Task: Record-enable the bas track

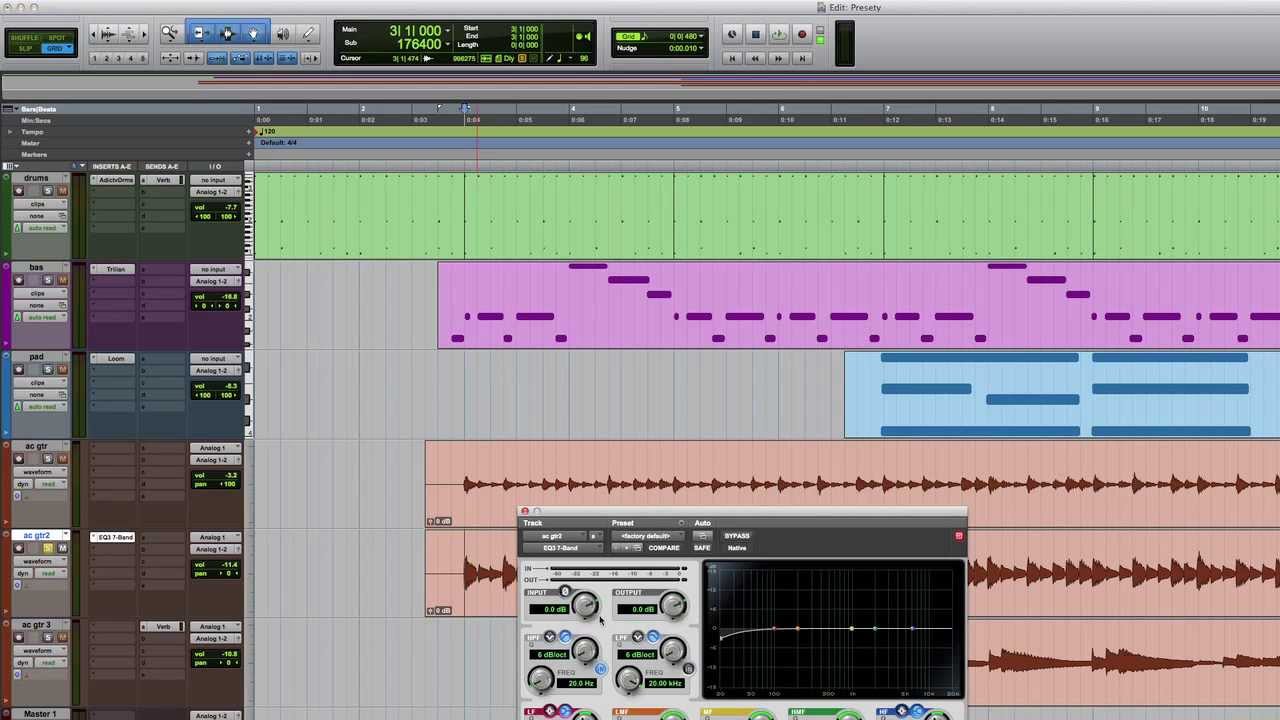Action: 18,280
